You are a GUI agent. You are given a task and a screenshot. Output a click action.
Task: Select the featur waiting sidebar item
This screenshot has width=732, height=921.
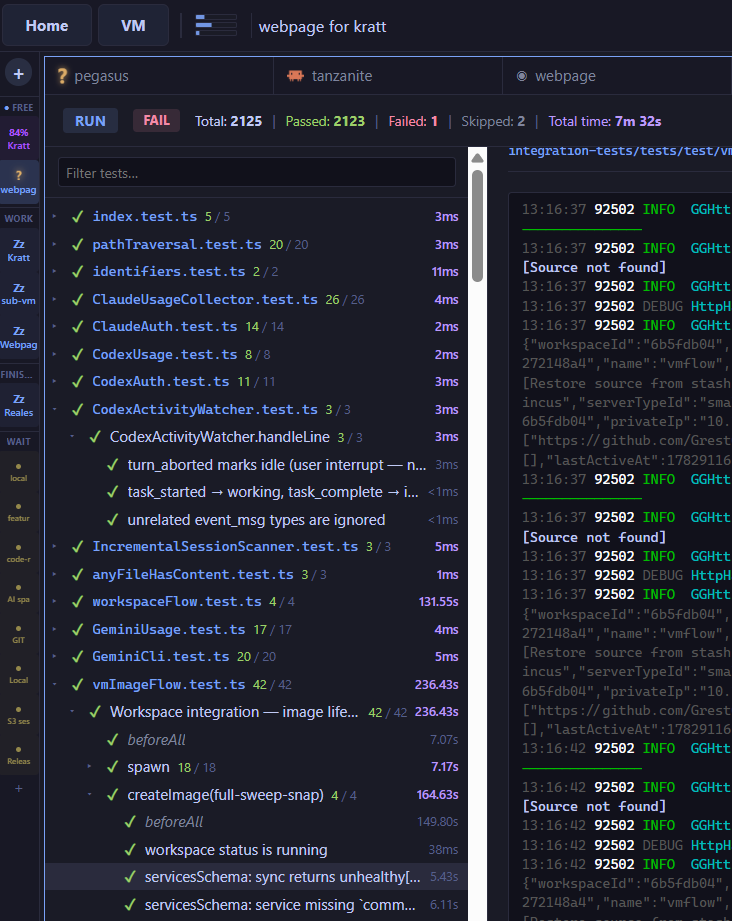(x=19, y=512)
